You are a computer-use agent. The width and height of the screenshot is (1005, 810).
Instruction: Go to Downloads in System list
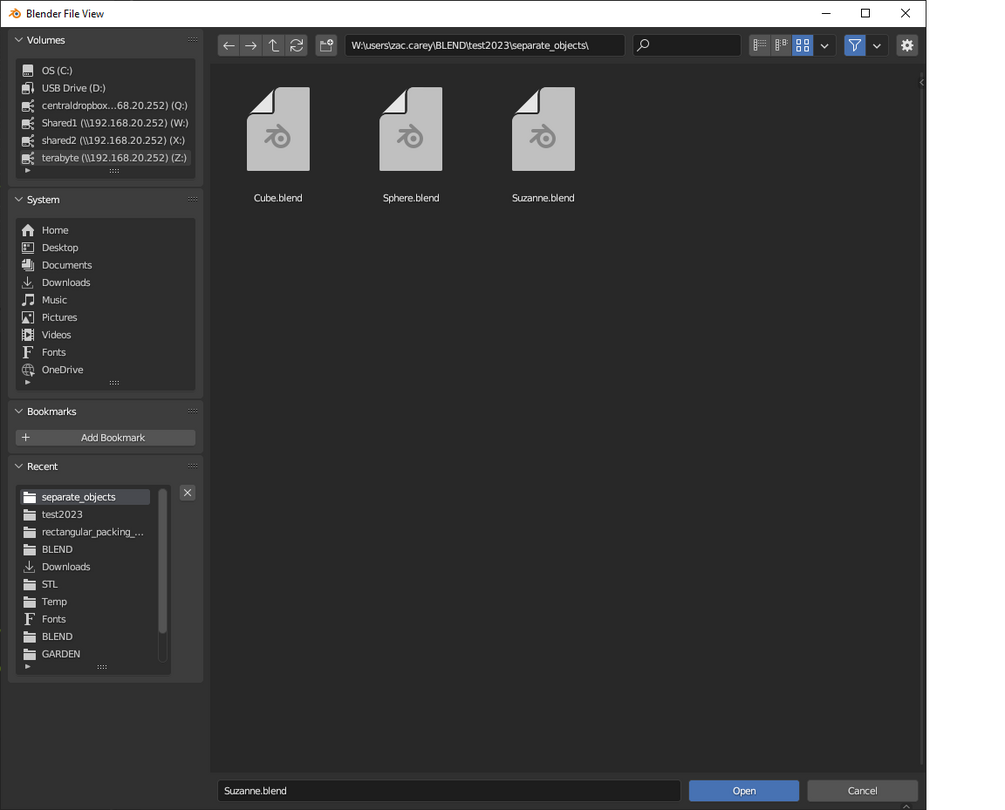pyautogui.click(x=105, y=283)
